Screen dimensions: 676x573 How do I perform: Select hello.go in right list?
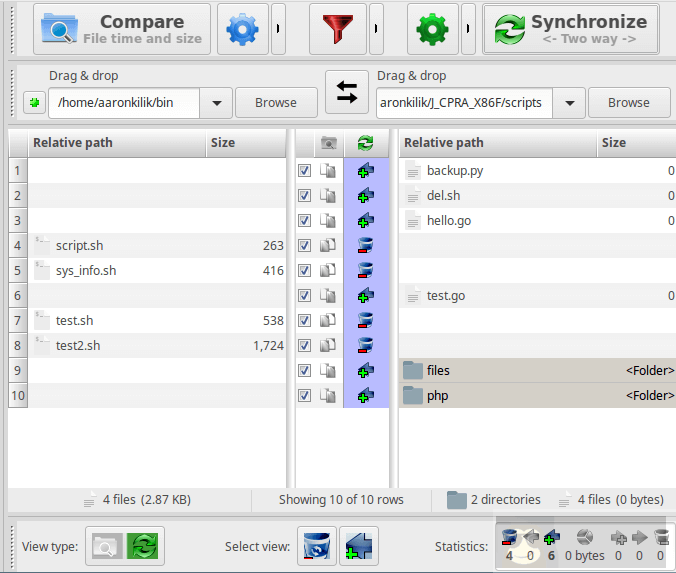coord(537,221)
